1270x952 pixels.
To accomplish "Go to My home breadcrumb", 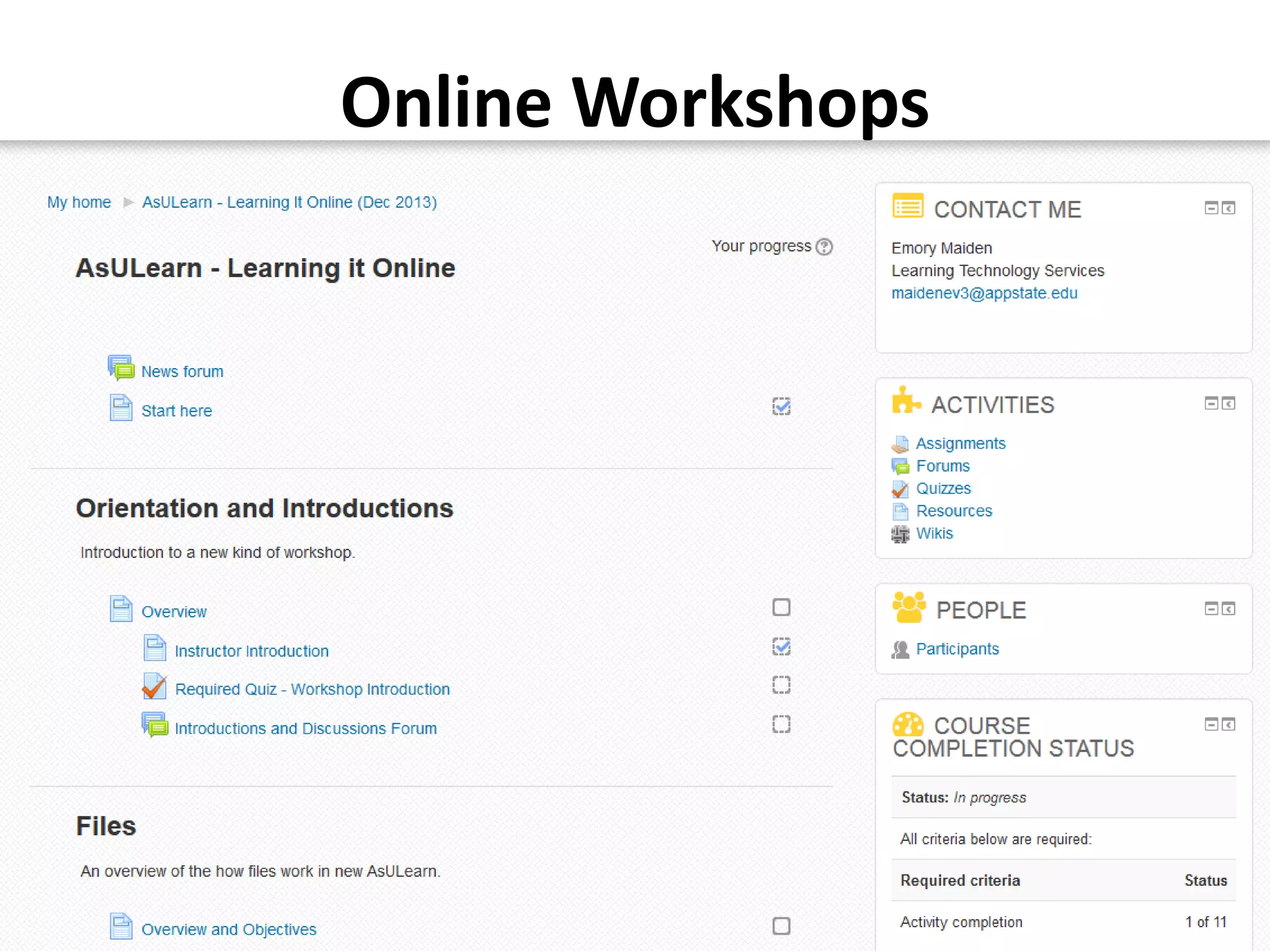I will (x=79, y=203).
